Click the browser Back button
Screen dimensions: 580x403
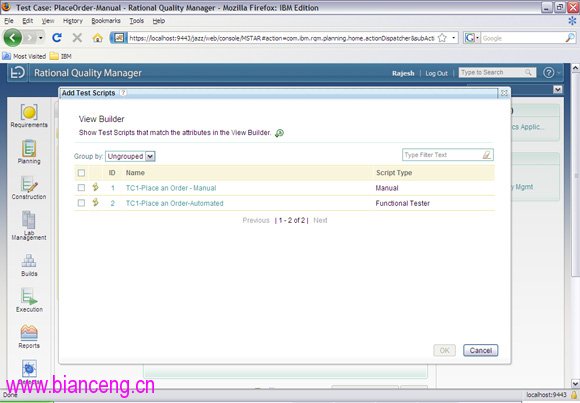13,38
